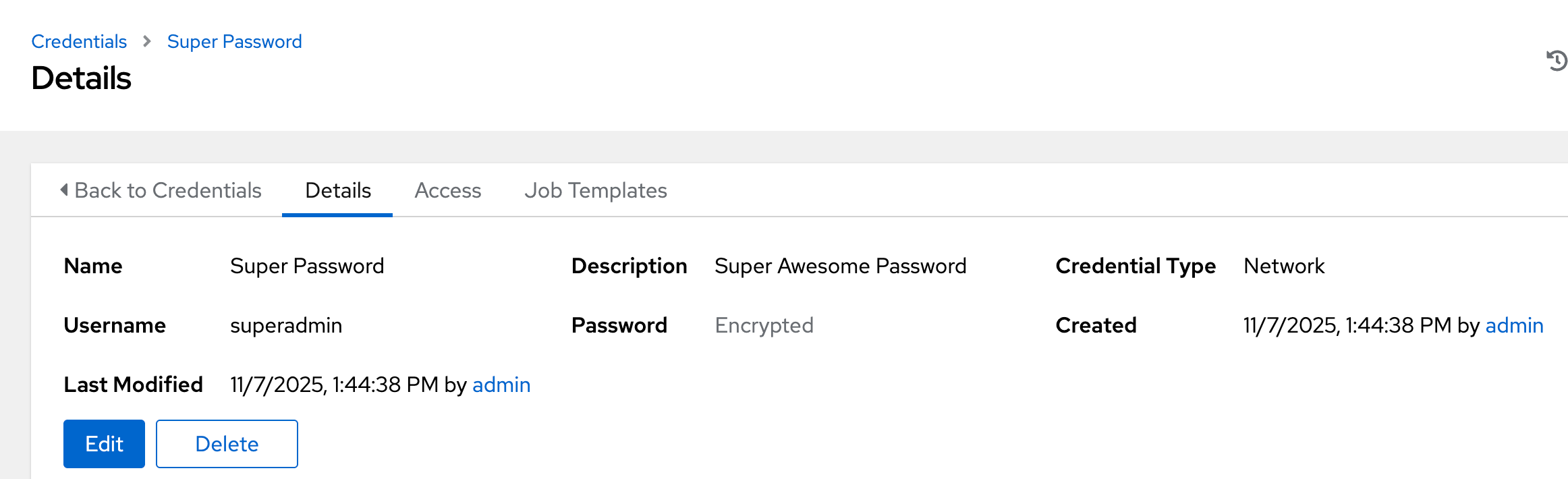Click the Encrypted password value
Screen dimensions: 1568x479
(x=764, y=326)
